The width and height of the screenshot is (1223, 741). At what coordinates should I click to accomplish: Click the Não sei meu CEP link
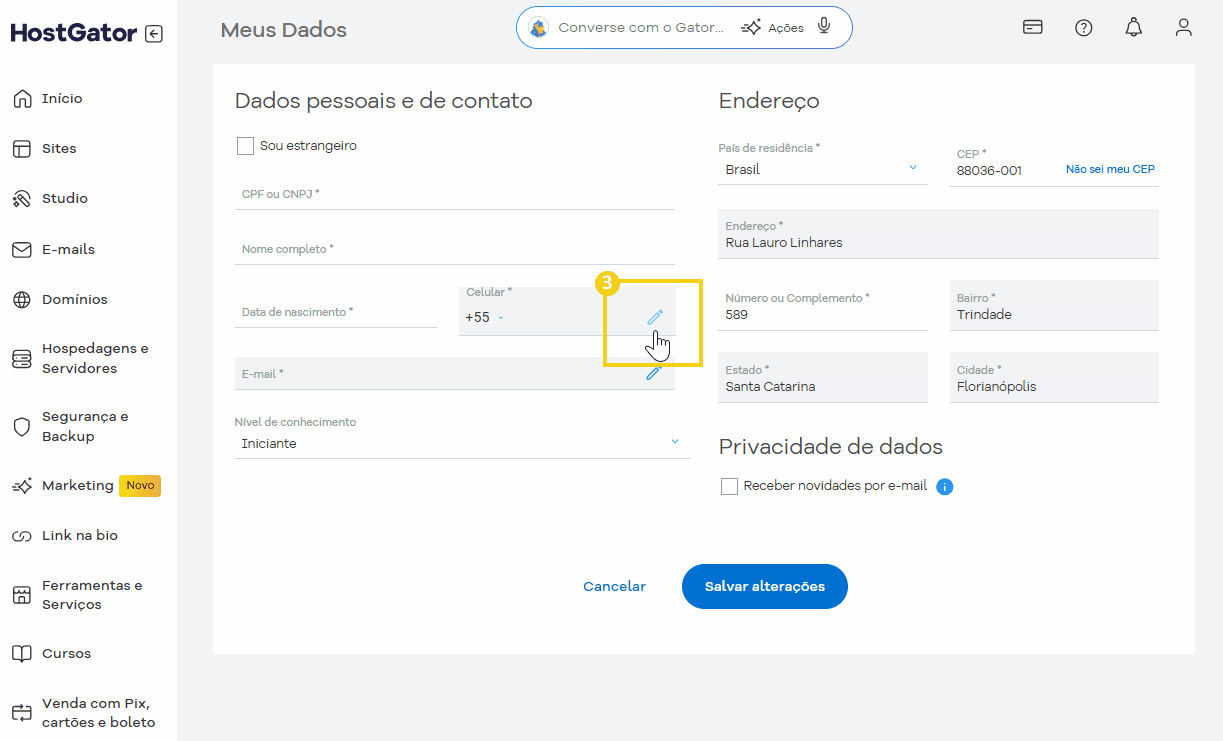click(x=1110, y=170)
